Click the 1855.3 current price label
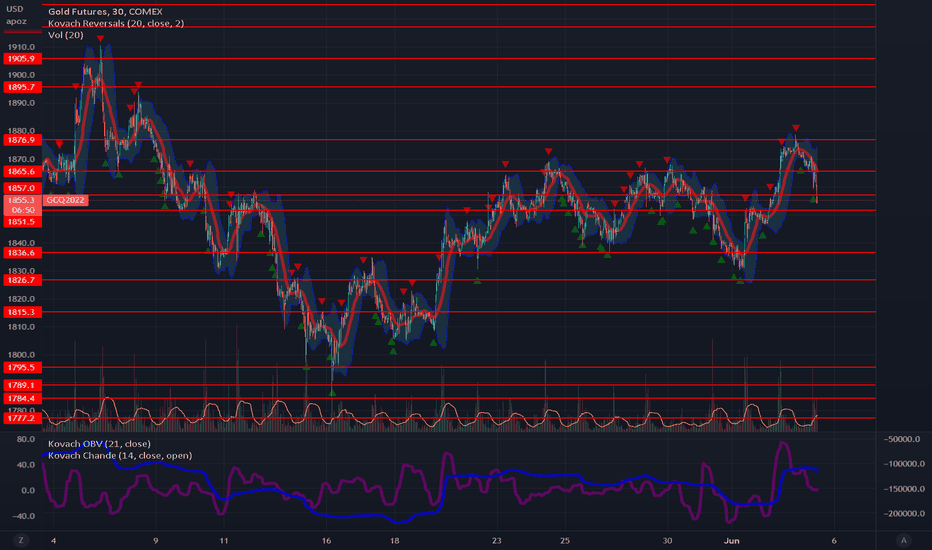Screen dimensions: 932x550 coord(23,200)
